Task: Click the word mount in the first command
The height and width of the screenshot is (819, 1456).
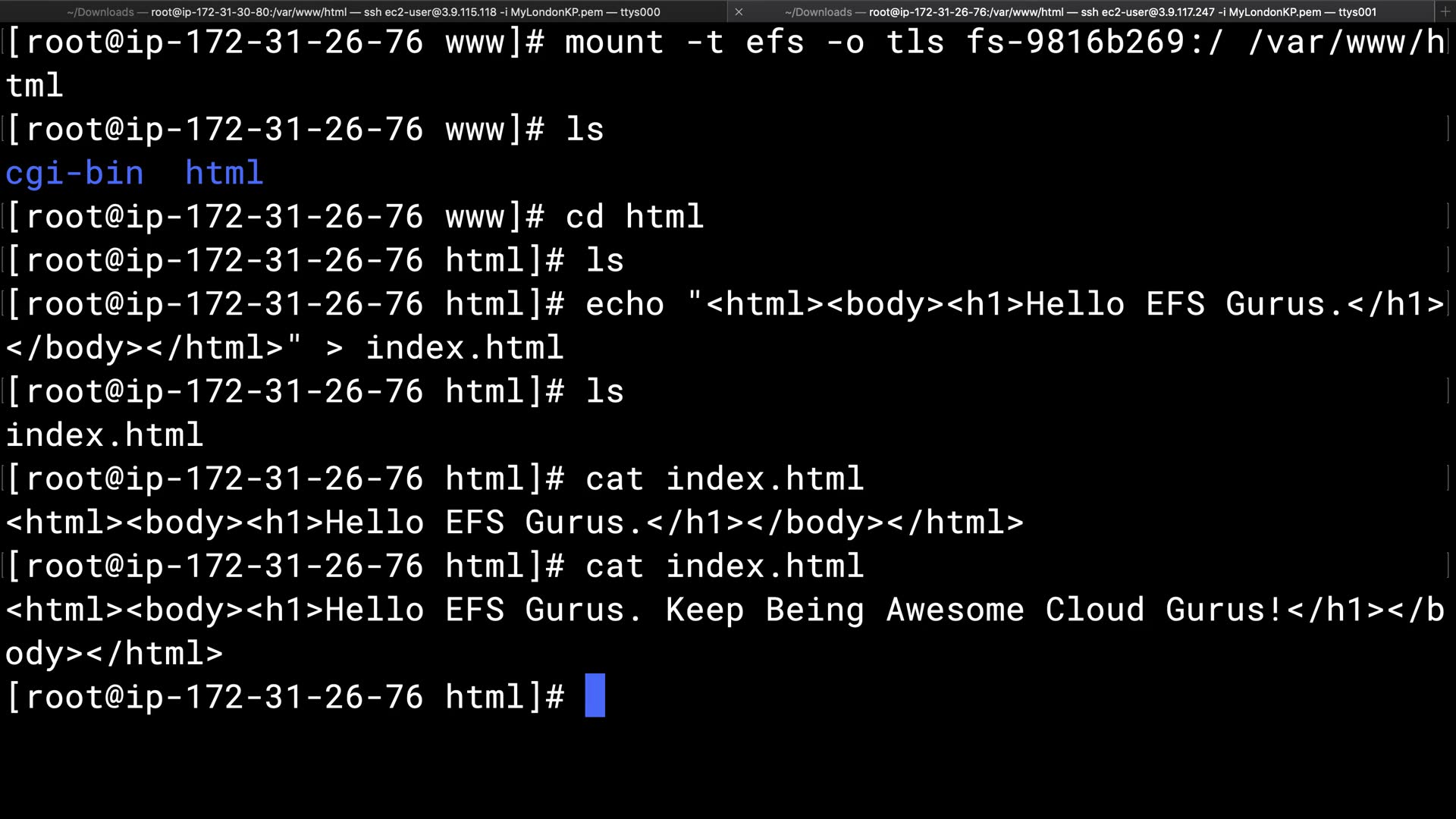Action: tap(613, 42)
